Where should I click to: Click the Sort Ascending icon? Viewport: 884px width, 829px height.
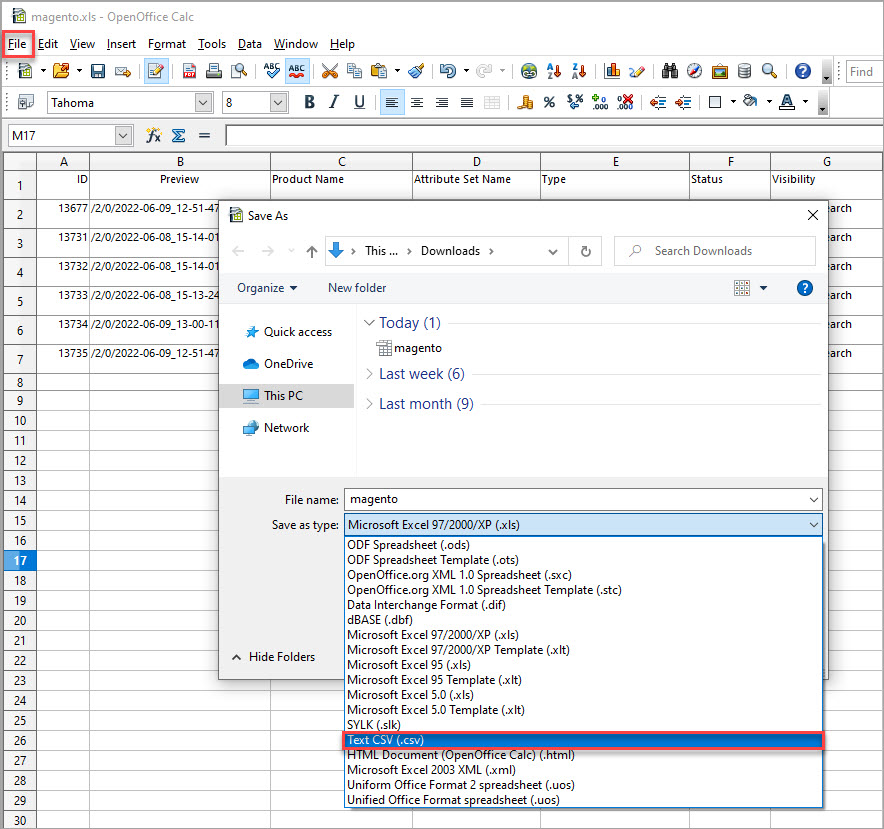(x=554, y=71)
